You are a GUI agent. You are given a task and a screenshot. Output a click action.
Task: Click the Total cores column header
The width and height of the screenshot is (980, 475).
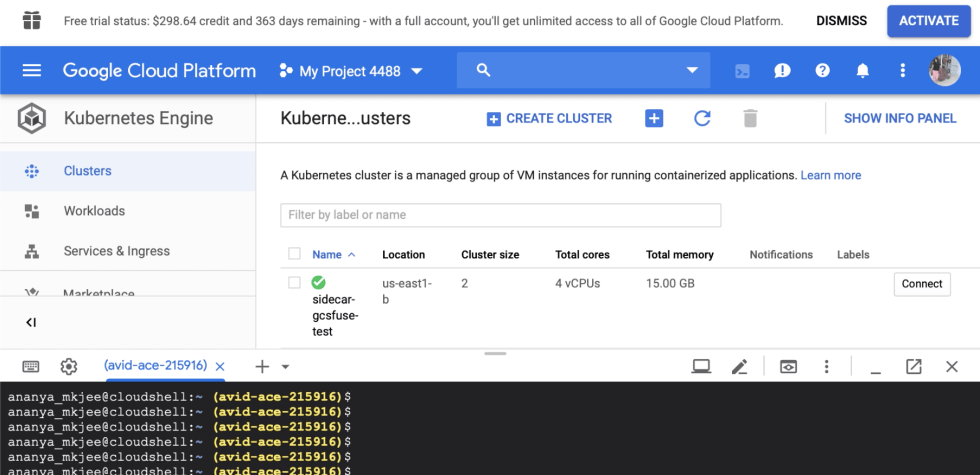[x=582, y=254]
